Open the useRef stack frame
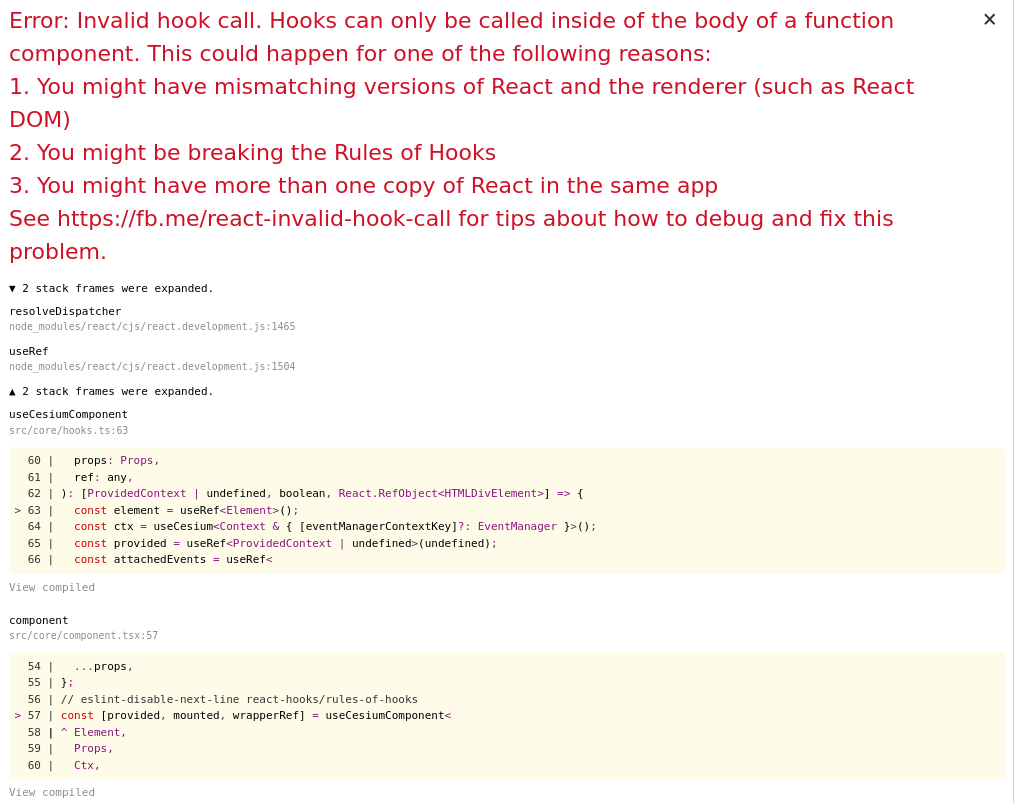Screen dimensions: 1014x803 click(26, 351)
